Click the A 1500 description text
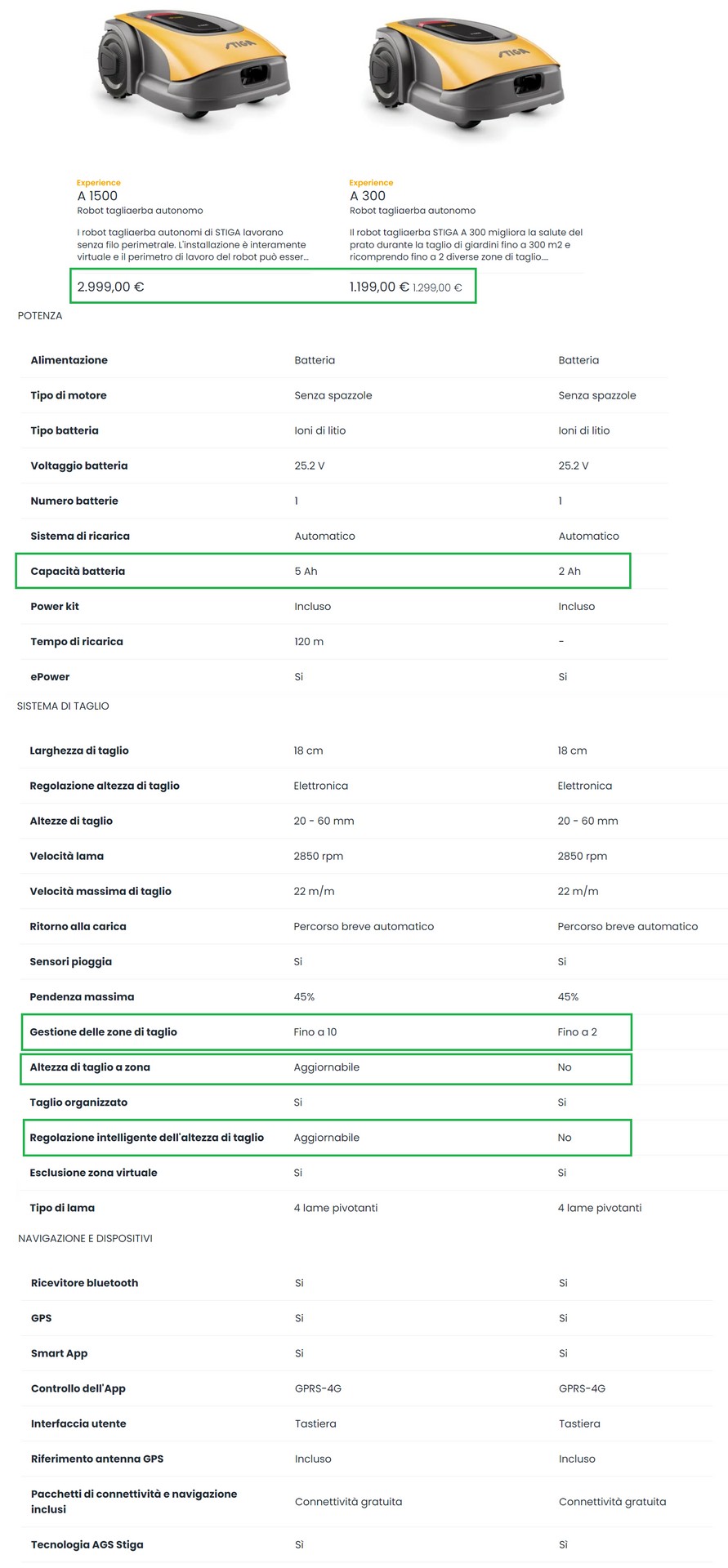The height and width of the screenshot is (1568, 728). pos(192,245)
